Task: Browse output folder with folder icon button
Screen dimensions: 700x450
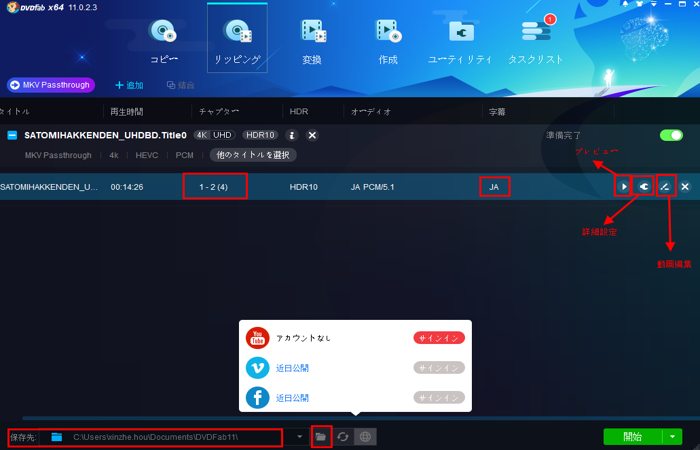Action: pyautogui.click(x=321, y=437)
